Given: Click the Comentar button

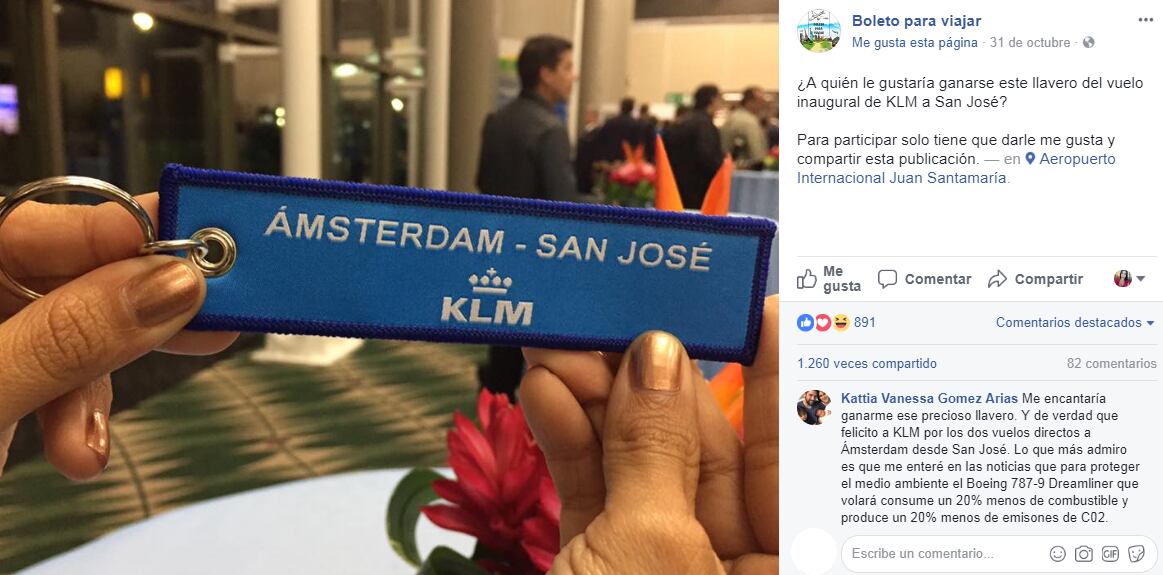Looking at the screenshot, I should [x=924, y=279].
